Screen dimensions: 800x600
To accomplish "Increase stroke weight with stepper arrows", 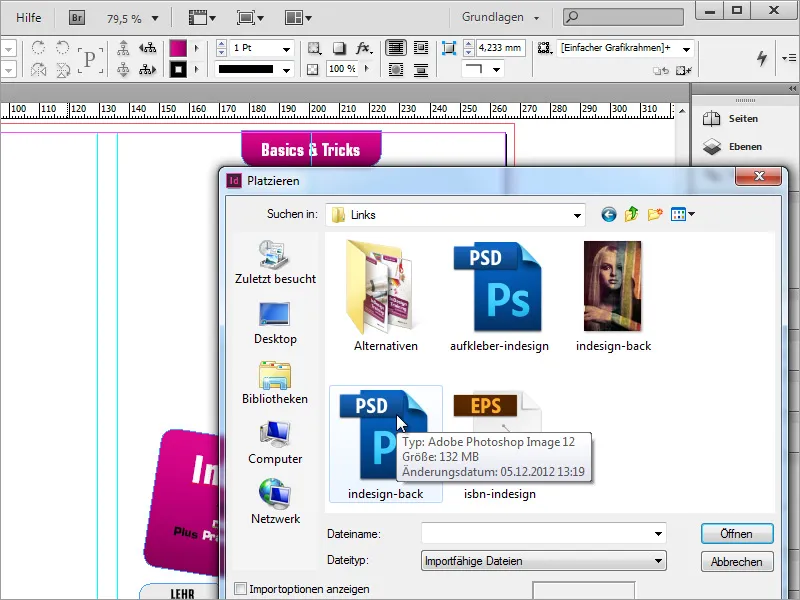I will pyautogui.click(x=221, y=44).
